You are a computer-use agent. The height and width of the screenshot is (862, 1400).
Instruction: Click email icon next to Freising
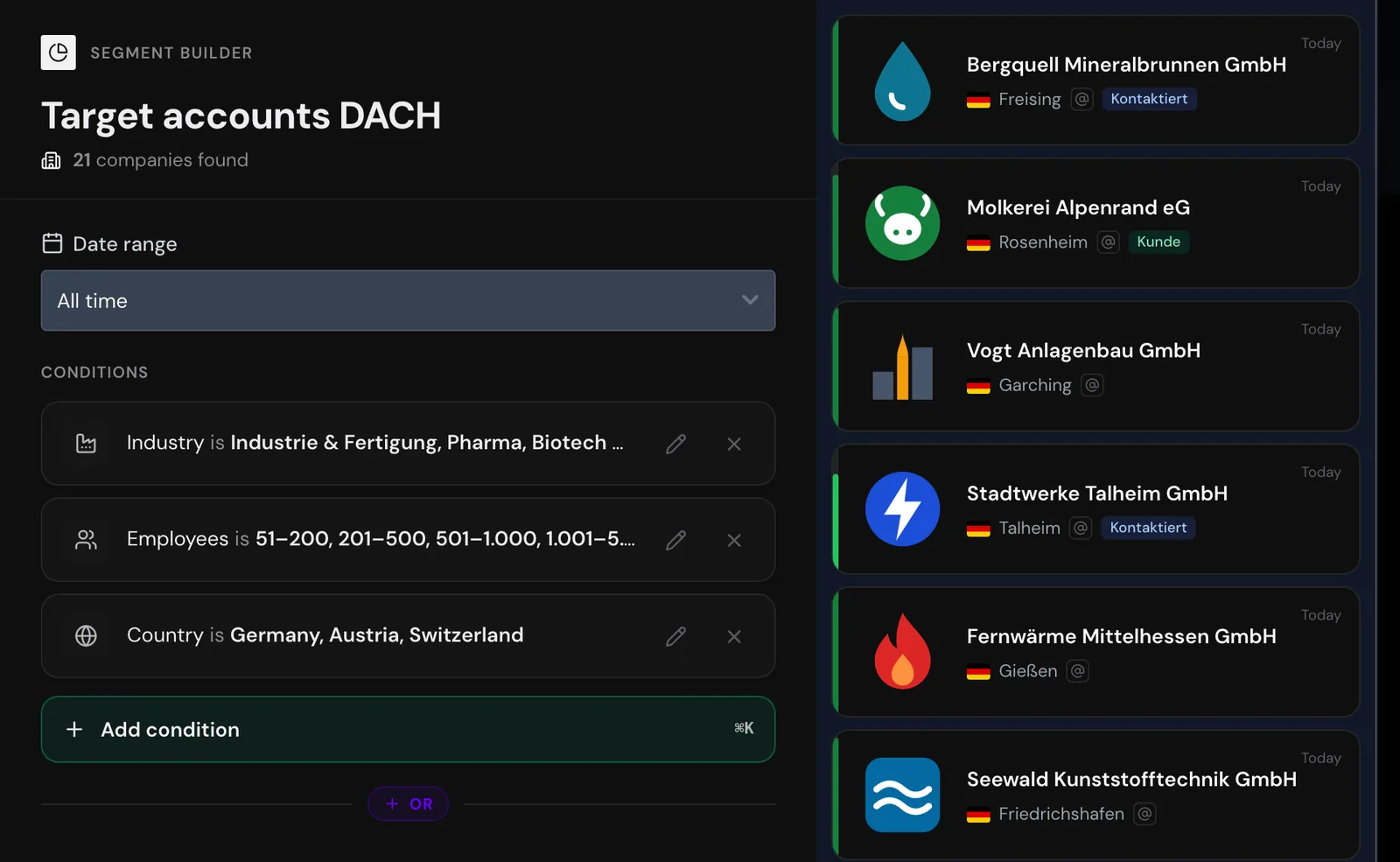coord(1082,99)
